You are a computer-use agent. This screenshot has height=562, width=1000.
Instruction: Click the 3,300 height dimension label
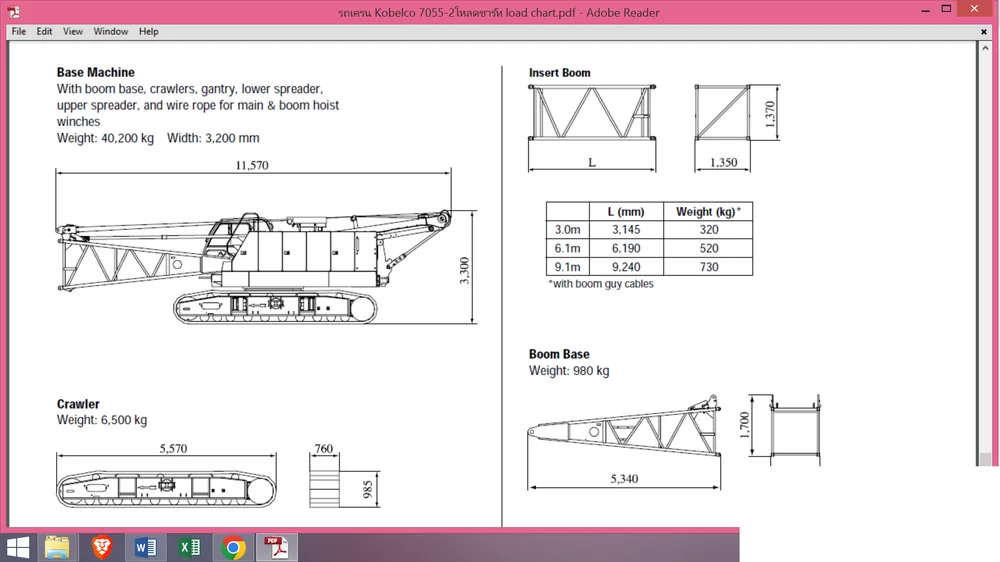tap(464, 270)
